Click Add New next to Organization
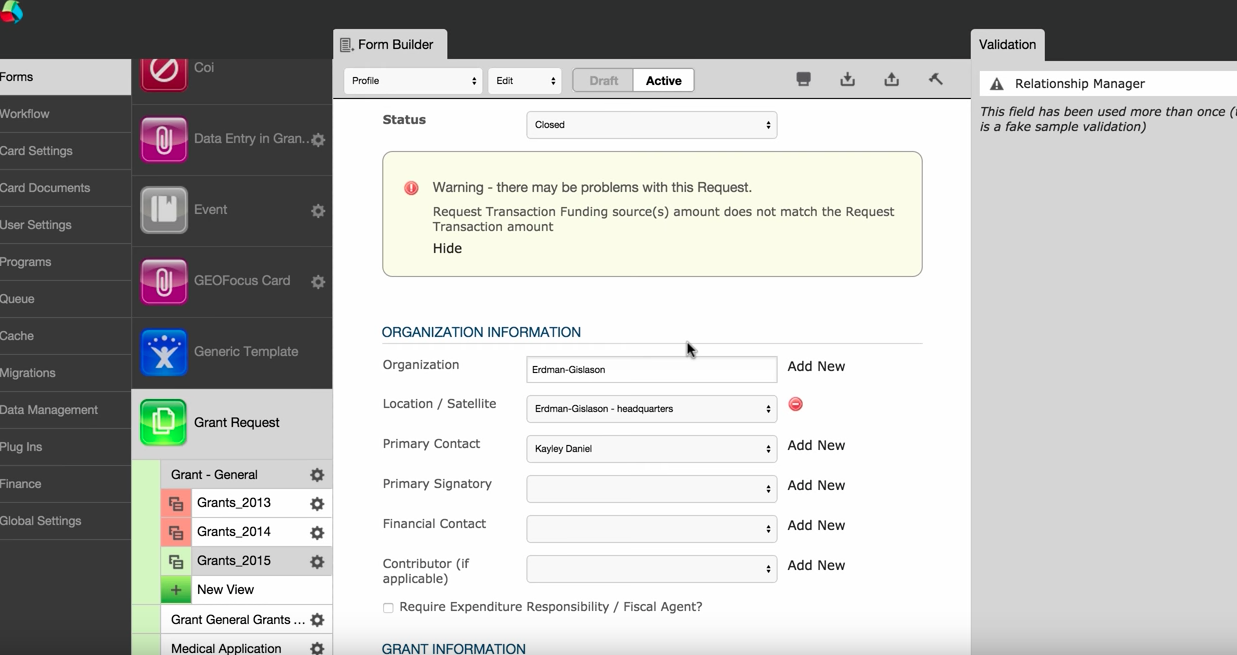The width and height of the screenshot is (1237, 655). 816,366
